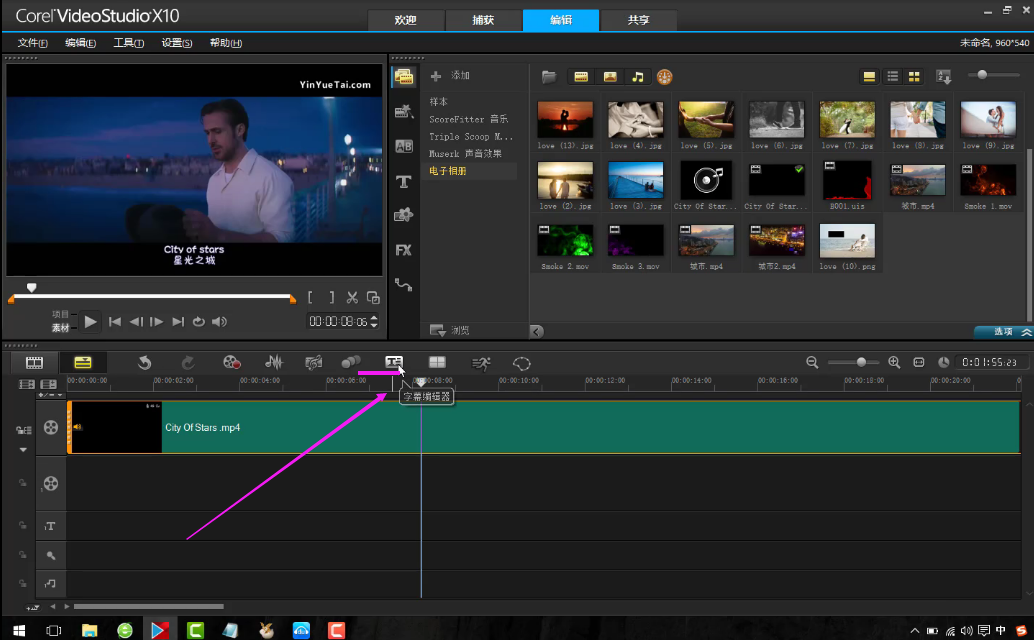
Task: Open the FX filter library
Action: 404,250
